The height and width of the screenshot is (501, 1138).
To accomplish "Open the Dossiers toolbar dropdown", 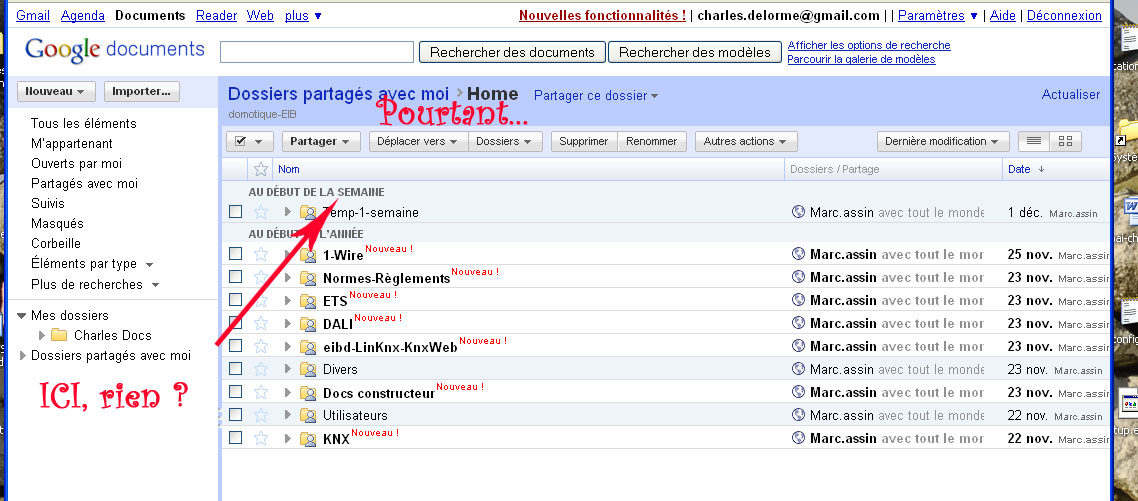I will 505,141.
